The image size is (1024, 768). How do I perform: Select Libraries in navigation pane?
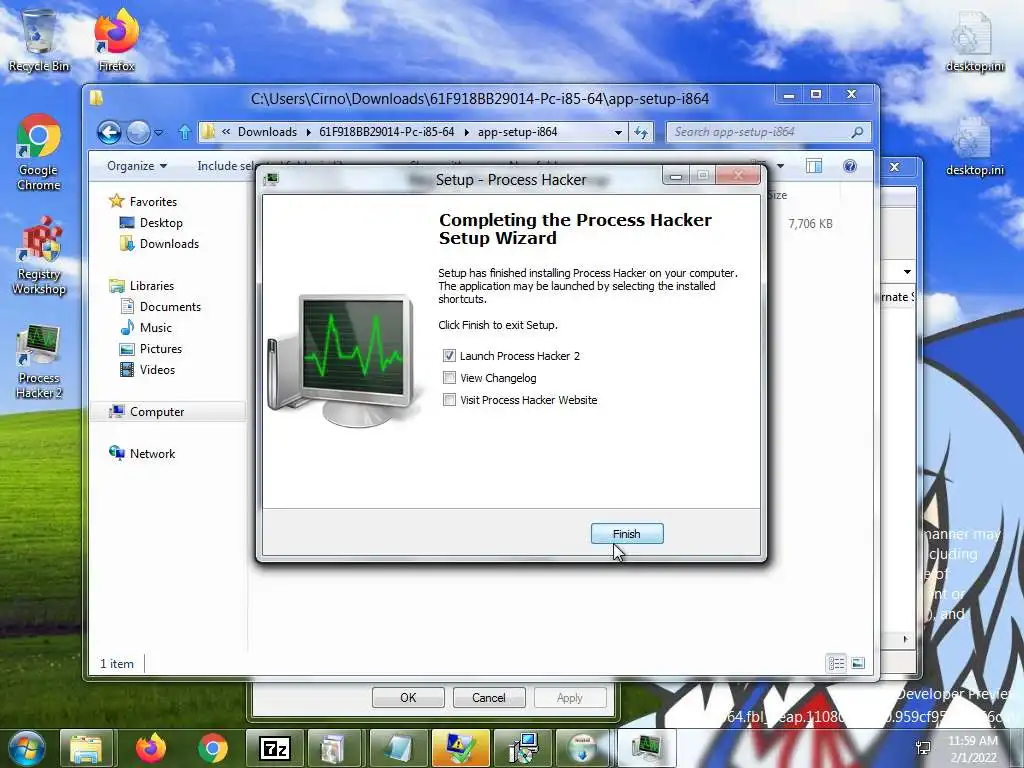[x=152, y=285]
